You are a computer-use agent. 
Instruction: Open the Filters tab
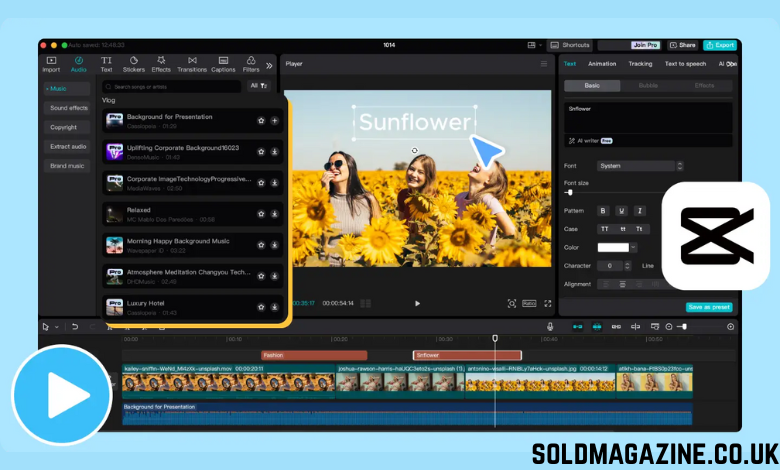[251, 64]
